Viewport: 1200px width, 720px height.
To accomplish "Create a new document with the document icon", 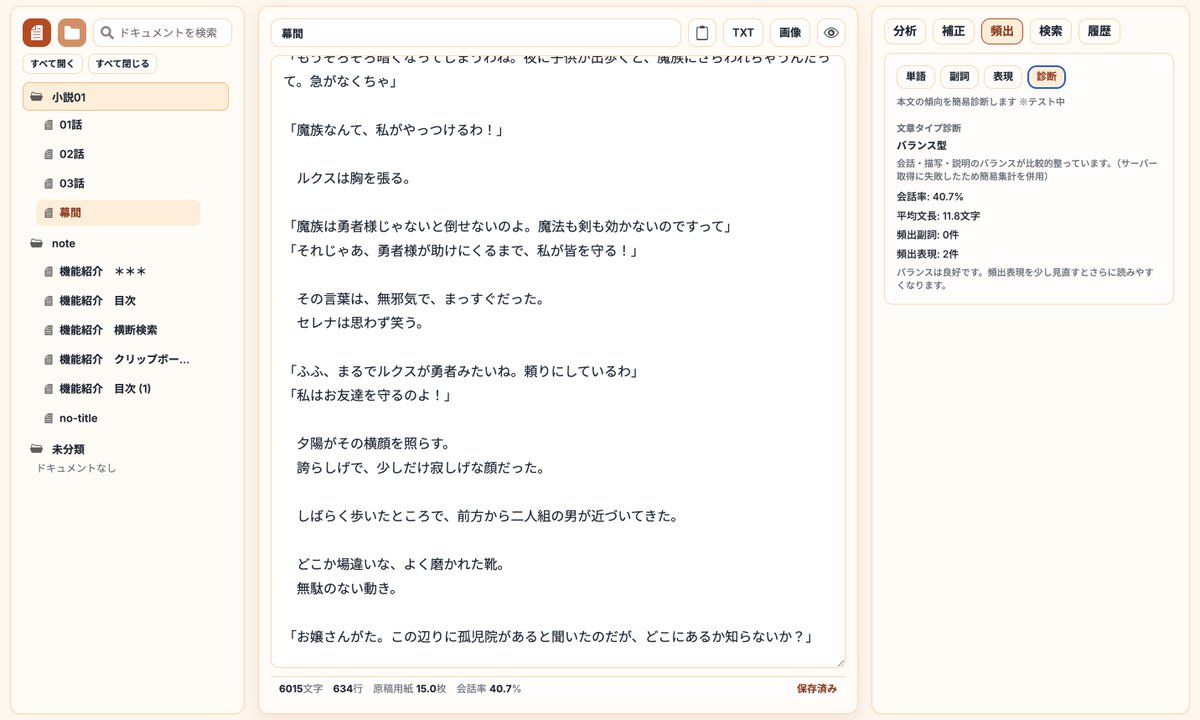I will pyautogui.click(x=37, y=33).
